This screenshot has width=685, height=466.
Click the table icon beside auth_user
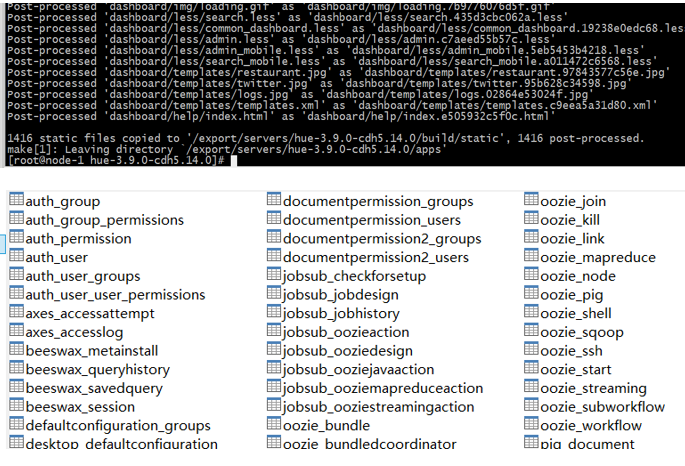17,255
